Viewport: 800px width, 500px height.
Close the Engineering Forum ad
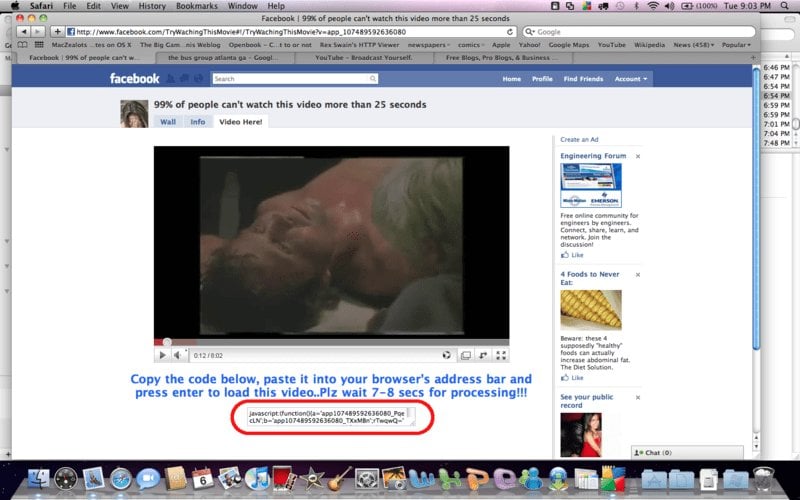638,157
